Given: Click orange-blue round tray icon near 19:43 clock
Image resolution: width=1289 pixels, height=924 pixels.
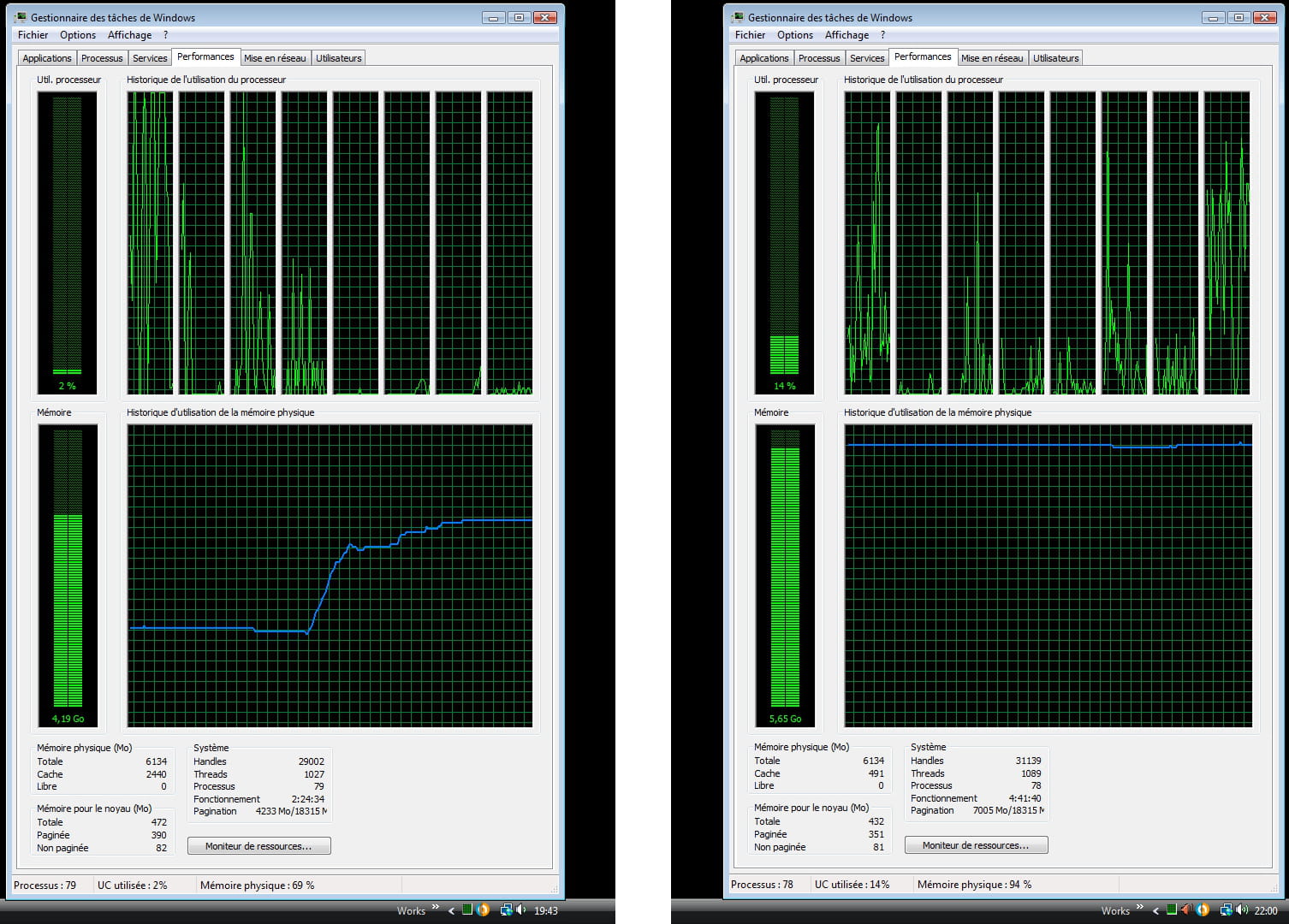Looking at the screenshot, I should tap(483, 909).
